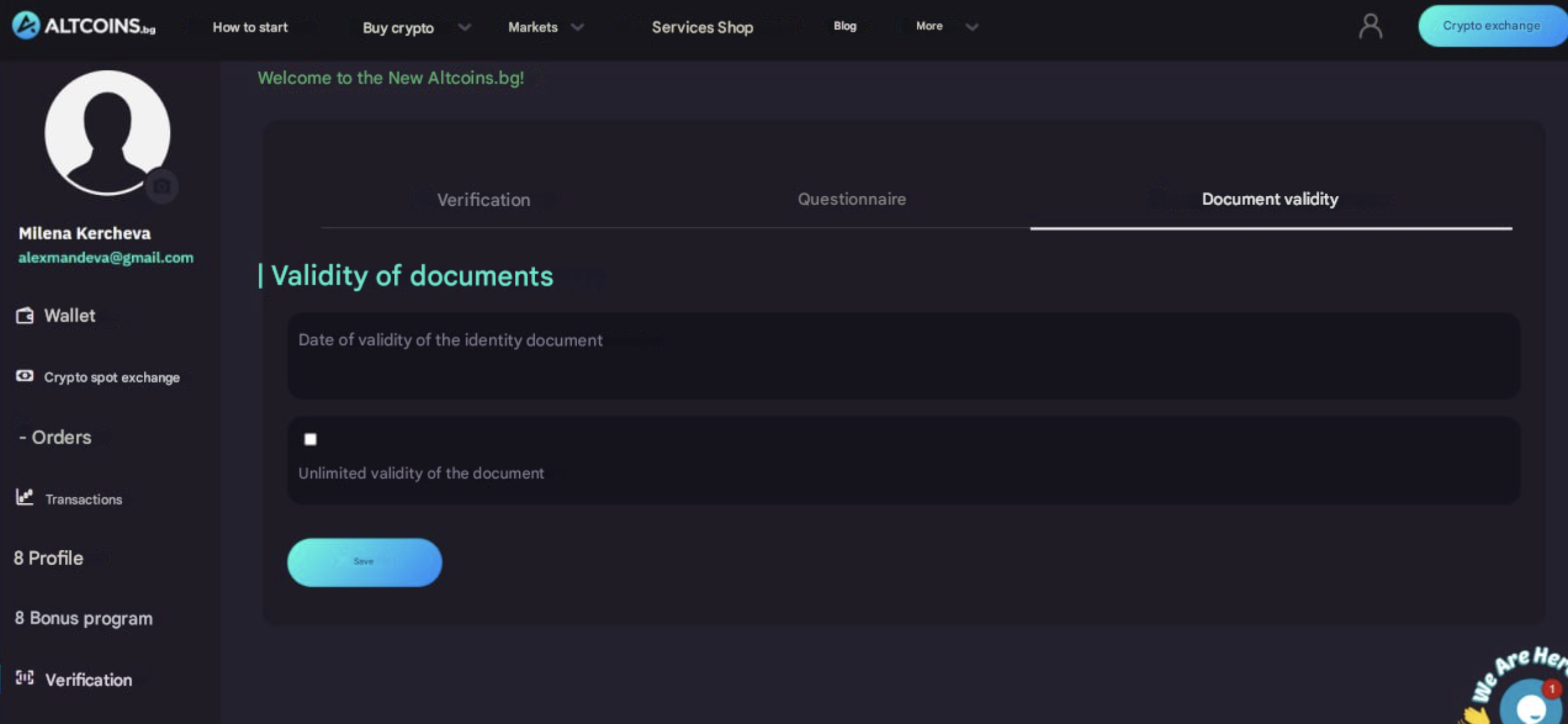Switch to the Questionnaire tab
The width and height of the screenshot is (1568, 724).
tap(851, 199)
